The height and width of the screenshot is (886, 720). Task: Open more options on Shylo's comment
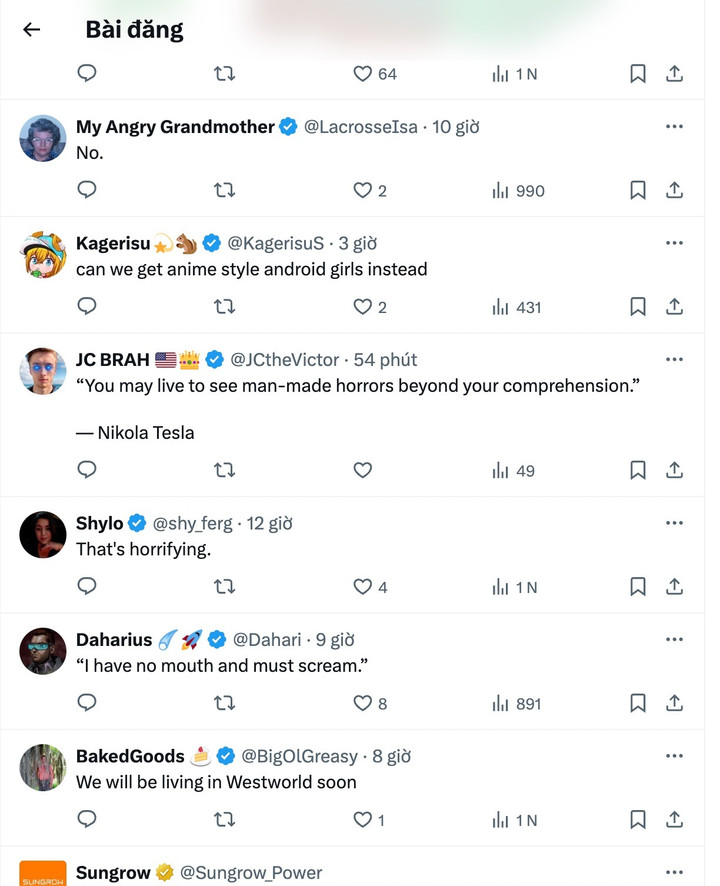pos(675,523)
